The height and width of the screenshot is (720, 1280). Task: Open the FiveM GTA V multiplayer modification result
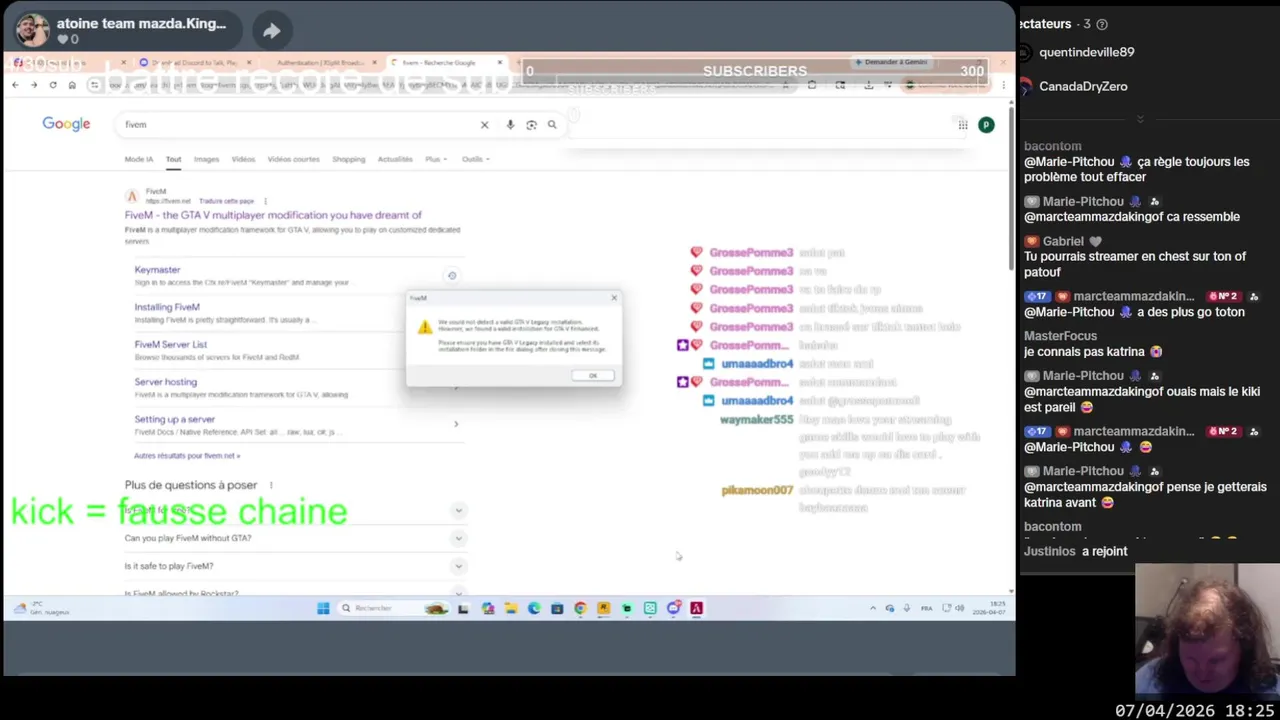click(273, 215)
